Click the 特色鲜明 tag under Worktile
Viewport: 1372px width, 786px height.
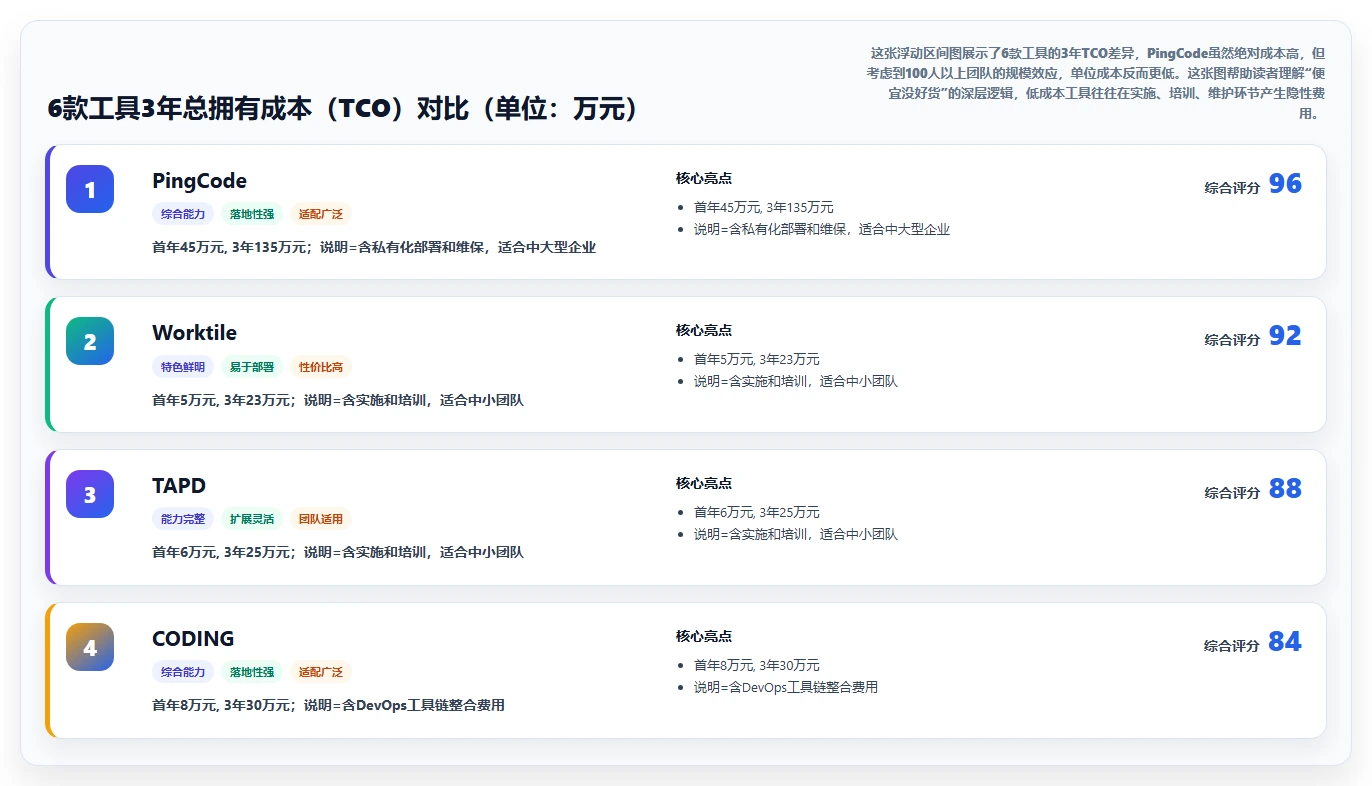pos(183,367)
